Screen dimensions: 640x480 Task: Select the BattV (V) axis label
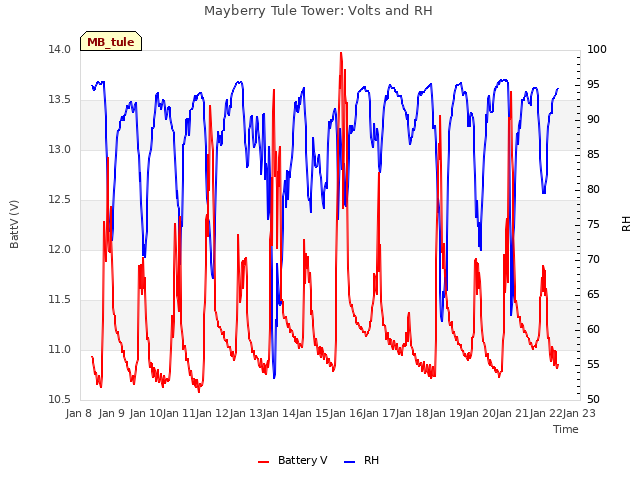14,224
